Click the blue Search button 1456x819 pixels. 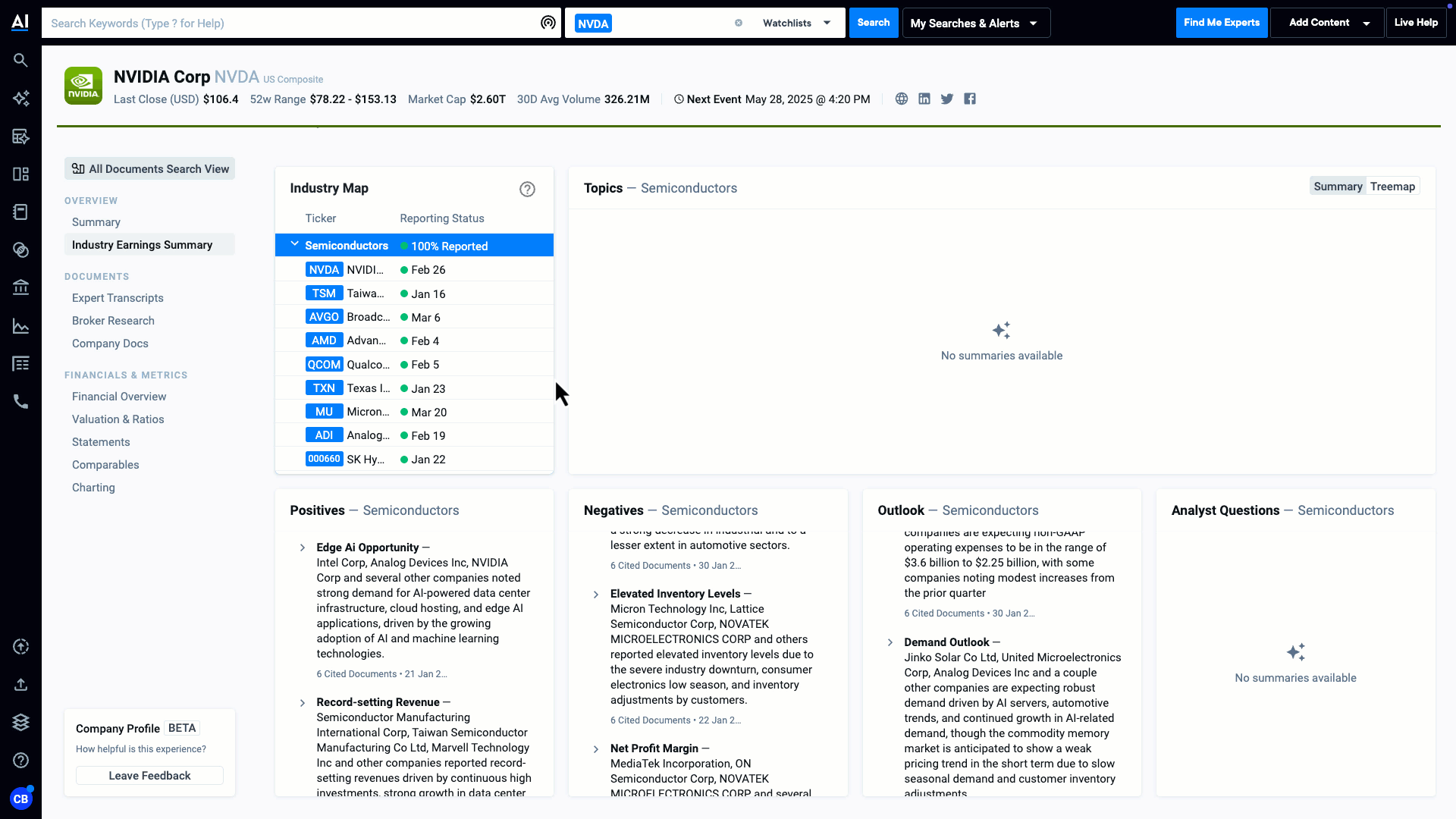click(x=874, y=23)
